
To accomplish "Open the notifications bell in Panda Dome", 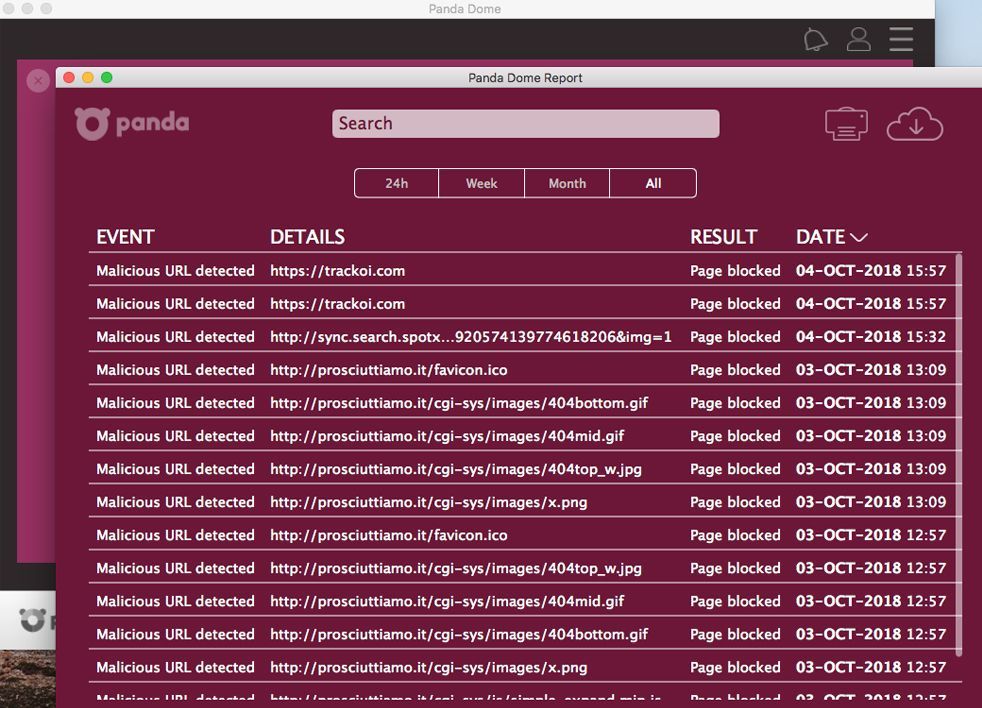I will [x=815, y=39].
